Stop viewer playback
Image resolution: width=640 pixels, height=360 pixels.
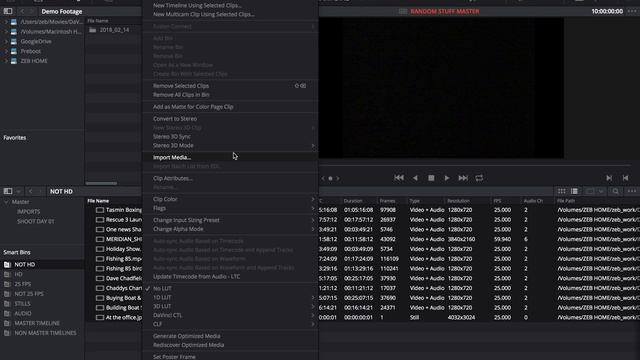click(431, 178)
